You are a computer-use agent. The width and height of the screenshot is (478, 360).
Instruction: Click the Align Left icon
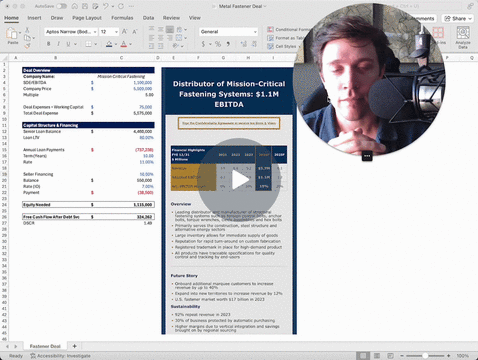coord(151,38)
